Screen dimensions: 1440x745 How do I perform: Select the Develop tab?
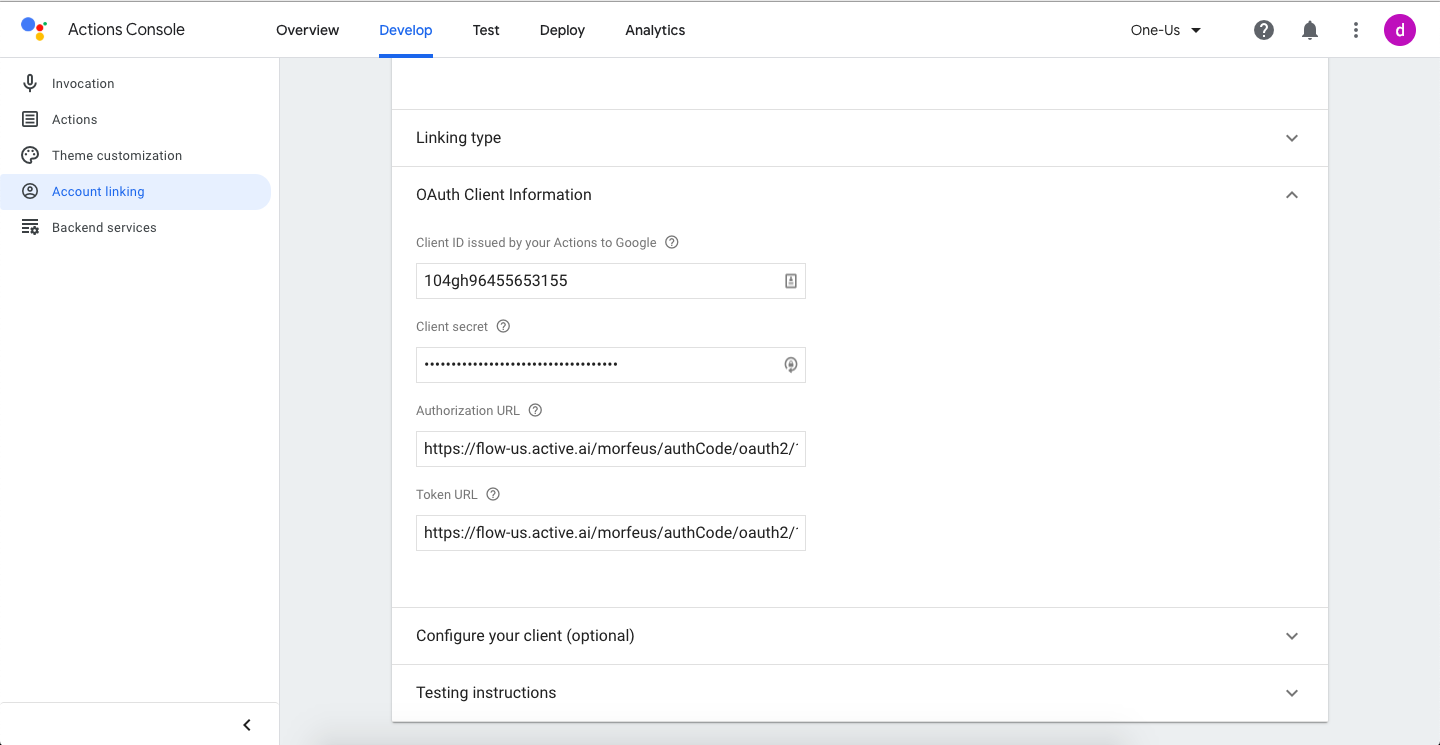(x=406, y=30)
